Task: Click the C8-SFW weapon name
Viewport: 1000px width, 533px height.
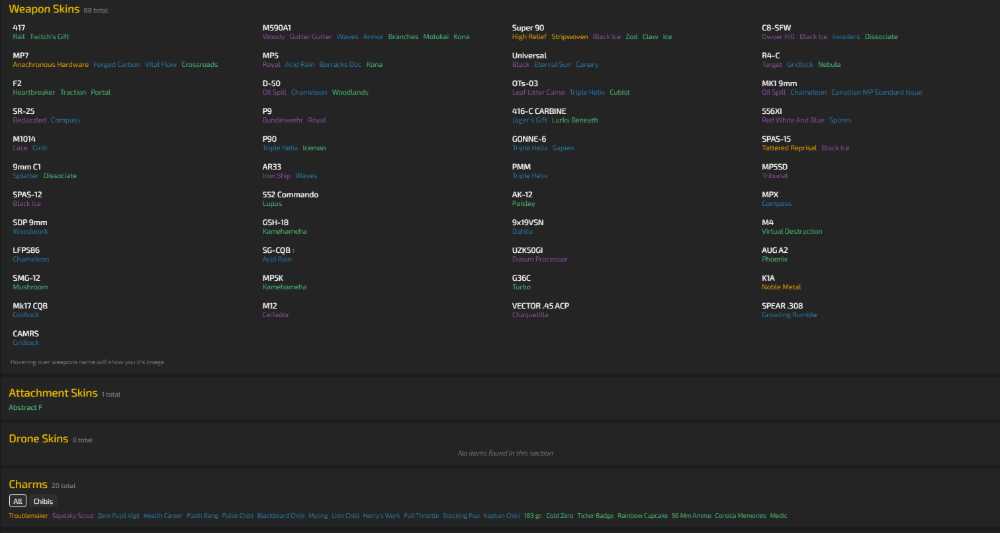Action: click(776, 28)
